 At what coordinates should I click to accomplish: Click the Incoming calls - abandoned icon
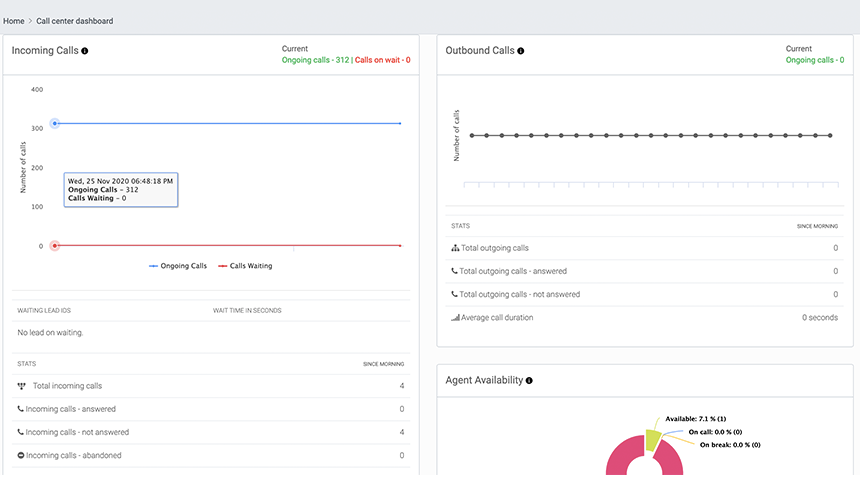tap(21, 455)
